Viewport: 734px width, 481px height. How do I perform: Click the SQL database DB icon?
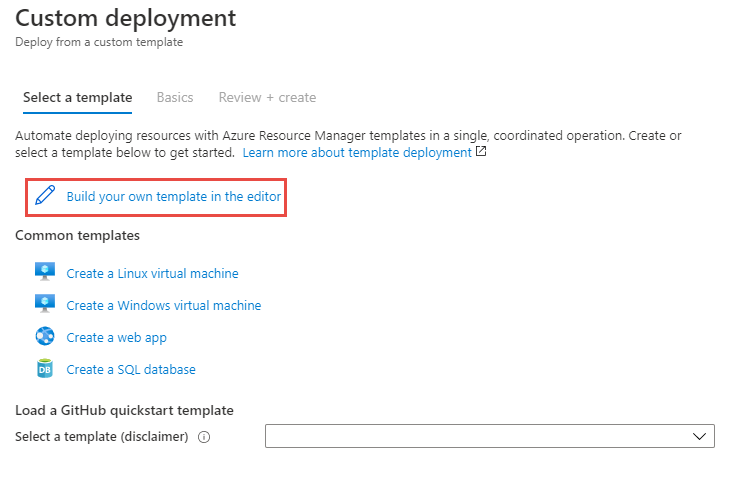click(44, 369)
